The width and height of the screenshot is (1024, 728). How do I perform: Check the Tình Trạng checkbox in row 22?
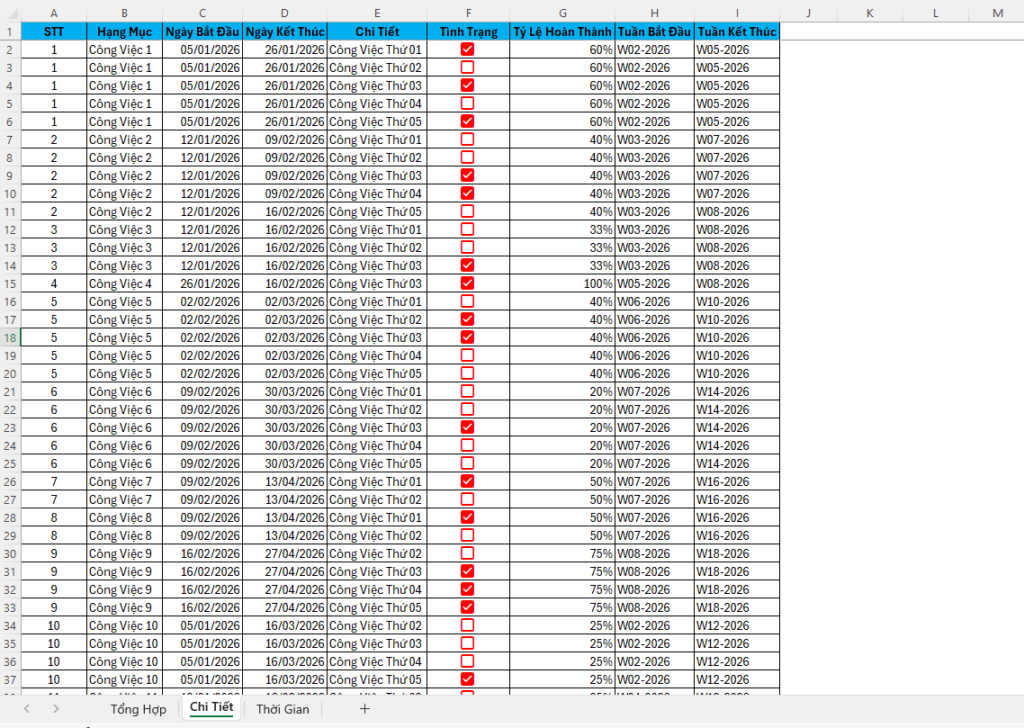pyautogui.click(x=467, y=409)
